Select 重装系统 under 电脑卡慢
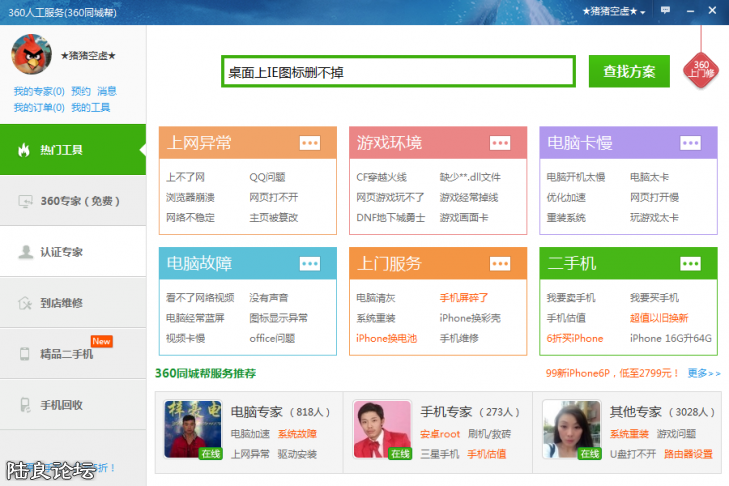Viewport: 729px width, 486px height. click(x=566, y=218)
